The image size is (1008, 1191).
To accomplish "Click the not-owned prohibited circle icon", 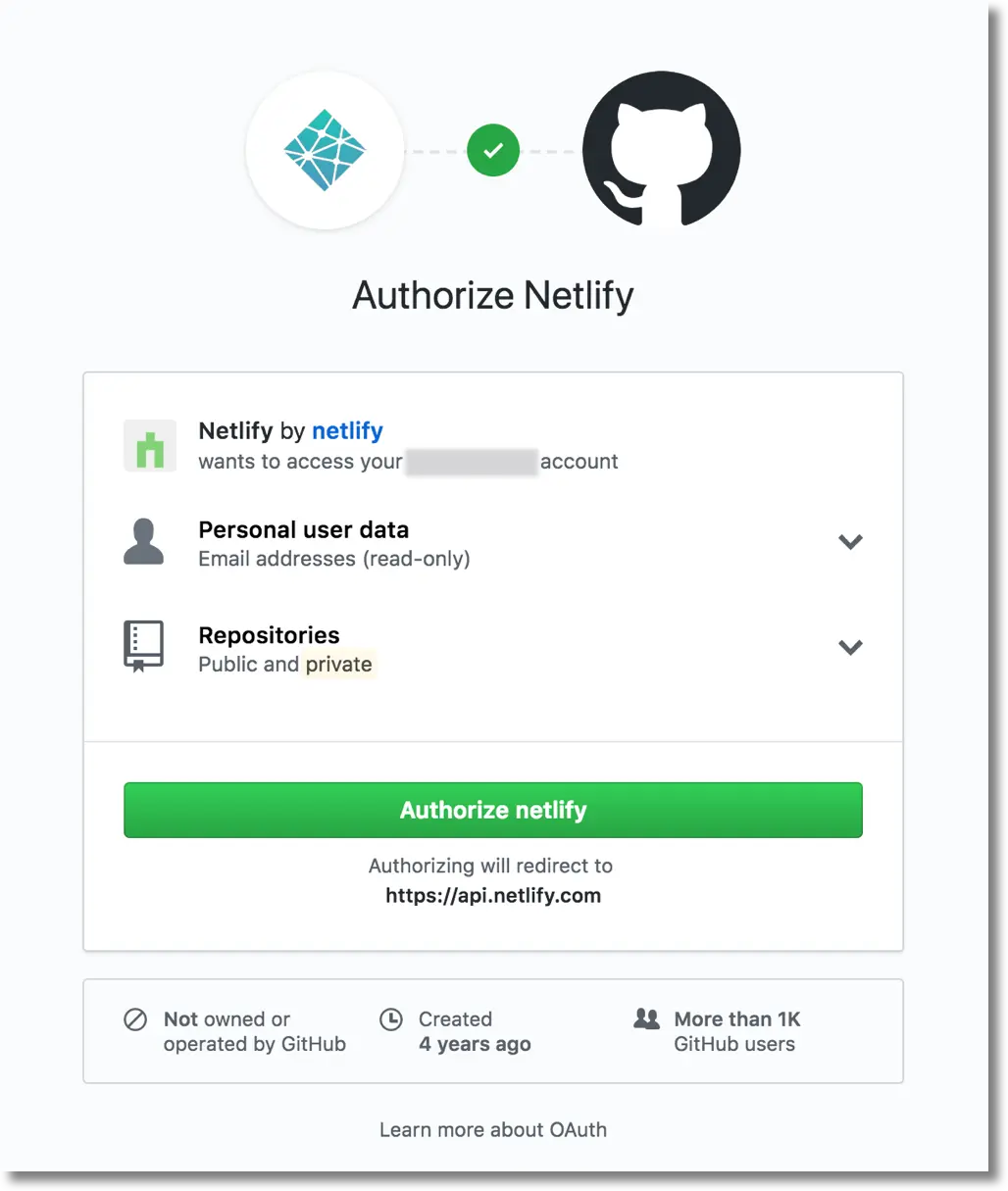I will click(x=135, y=1019).
